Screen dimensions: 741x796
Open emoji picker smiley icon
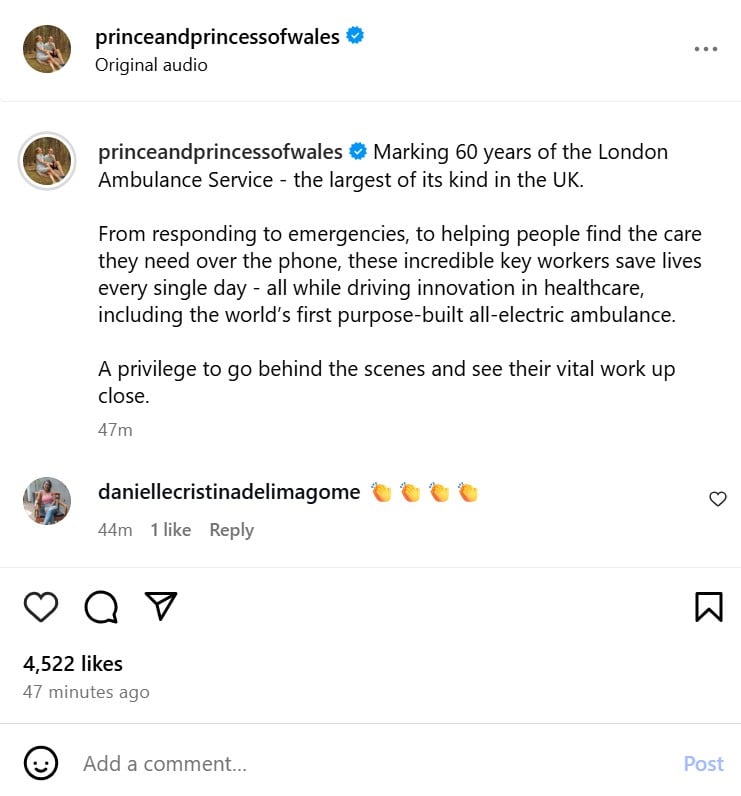coord(41,764)
